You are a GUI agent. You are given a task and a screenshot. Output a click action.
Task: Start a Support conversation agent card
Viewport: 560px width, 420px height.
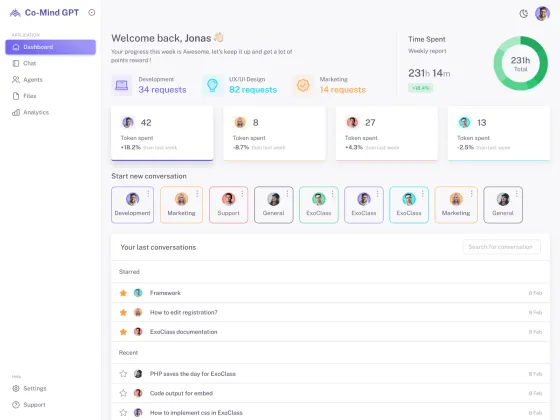click(x=229, y=205)
